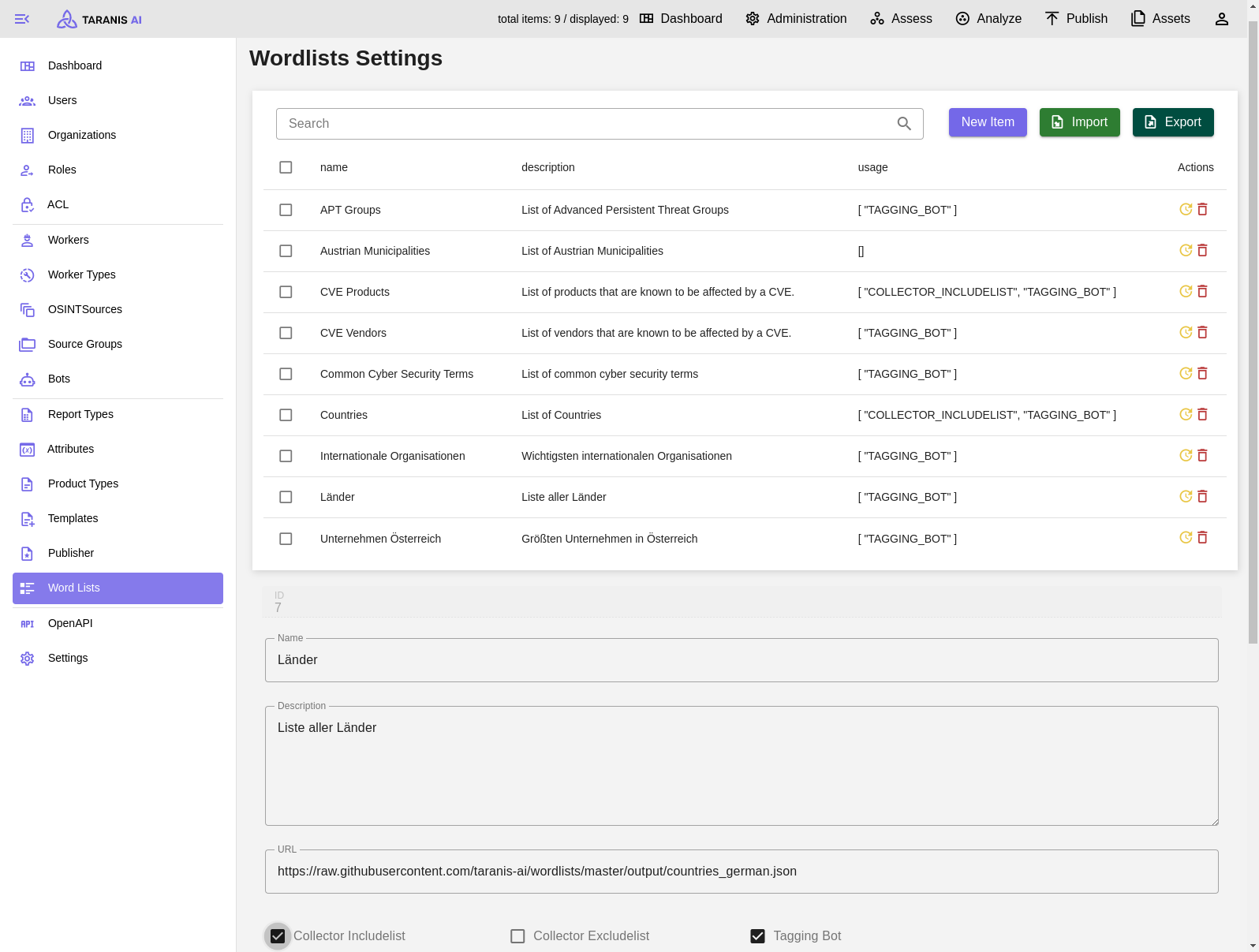Click the page vertical scrollbar

(1253, 331)
